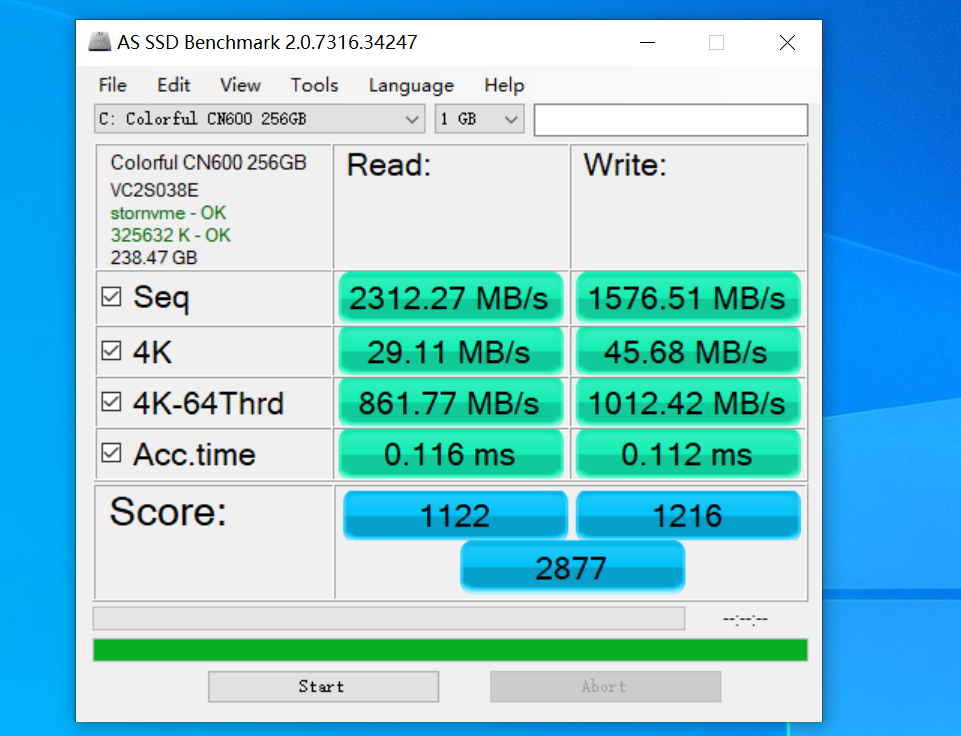
Task: Click the Read: column header
Action: [x=389, y=165]
